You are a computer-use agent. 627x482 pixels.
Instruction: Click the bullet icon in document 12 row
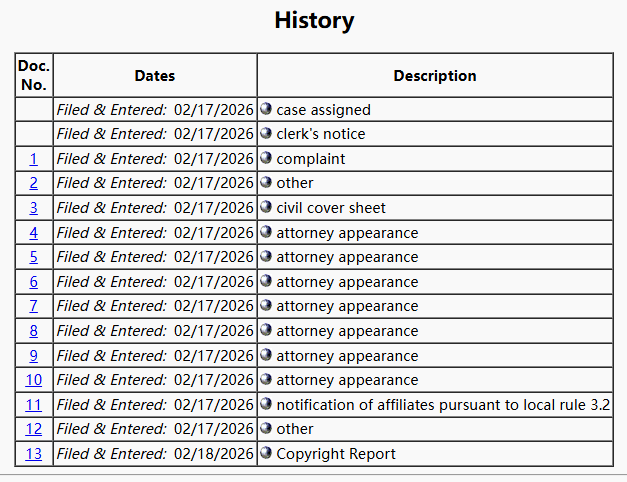point(266,429)
